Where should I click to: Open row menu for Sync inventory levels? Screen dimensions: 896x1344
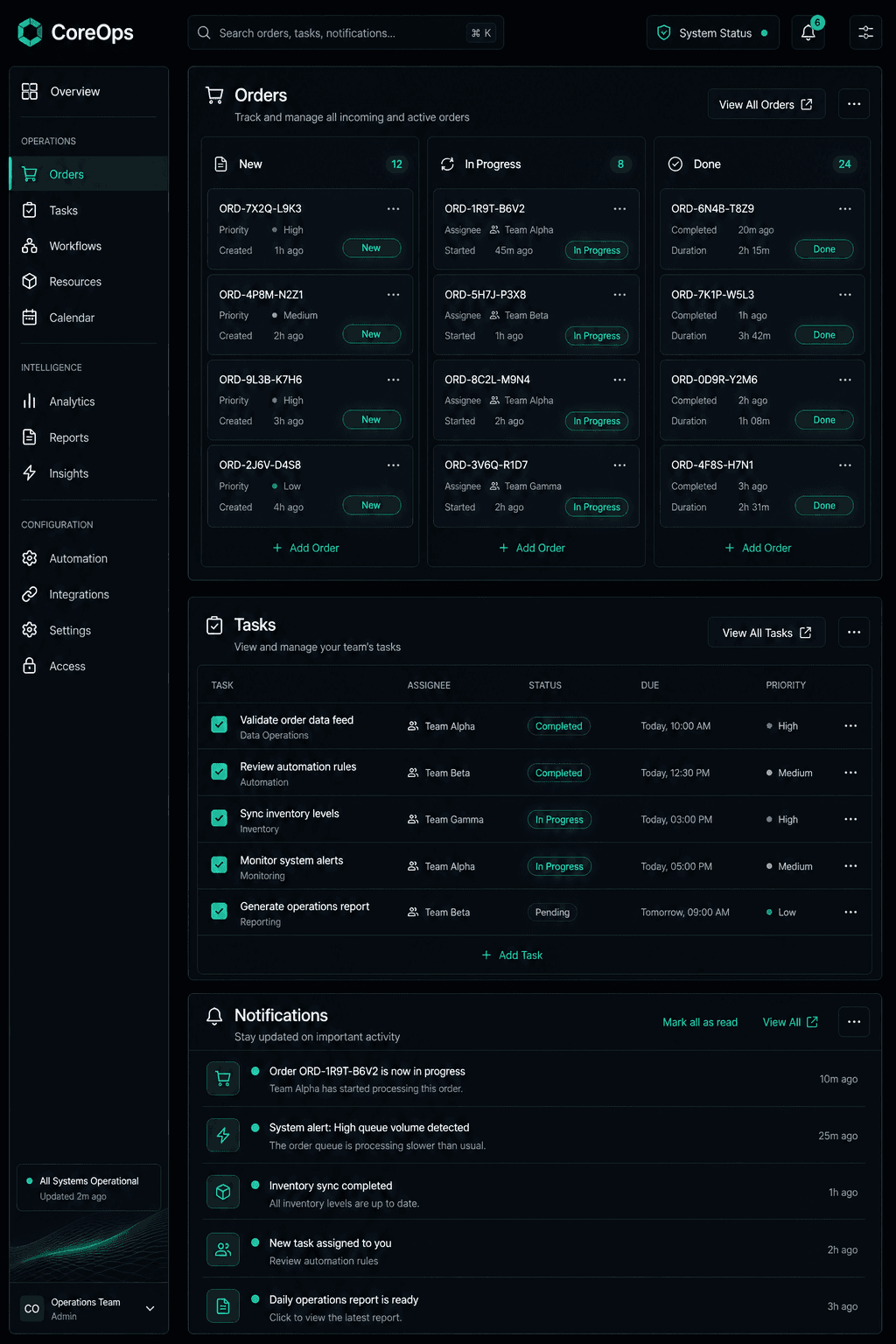(x=850, y=819)
